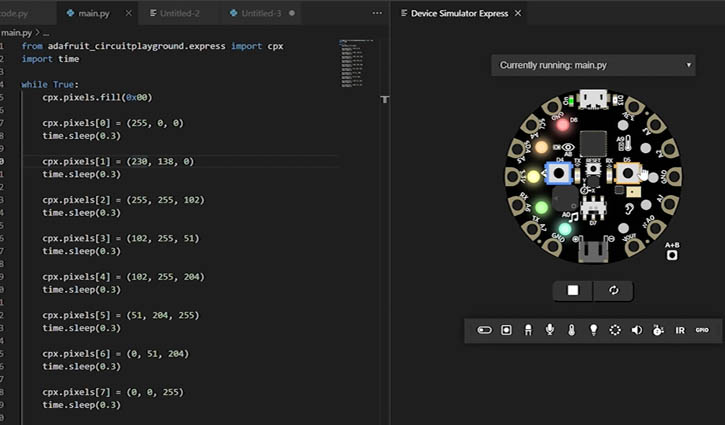Screen dimensions: 725x425
Task: Click the 'while True:' line
Action: pyautogui.click(x=50, y=85)
